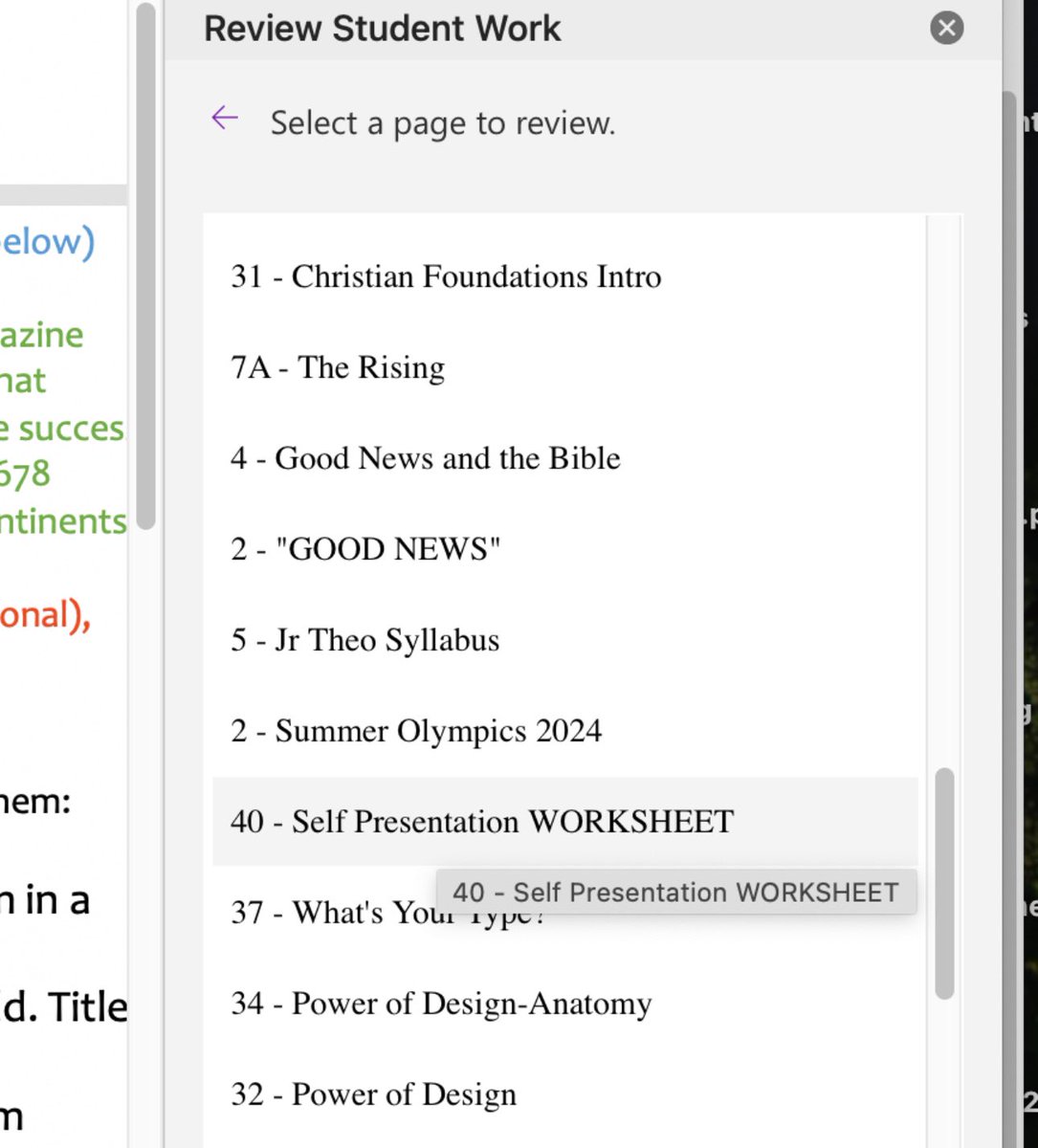Image resolution: width=1038 pixels, height=1148 pixels.
Task: Open 40 - Self Presentation WORKSHEET row
Action: pyautogui.click(x=564, y=822)
